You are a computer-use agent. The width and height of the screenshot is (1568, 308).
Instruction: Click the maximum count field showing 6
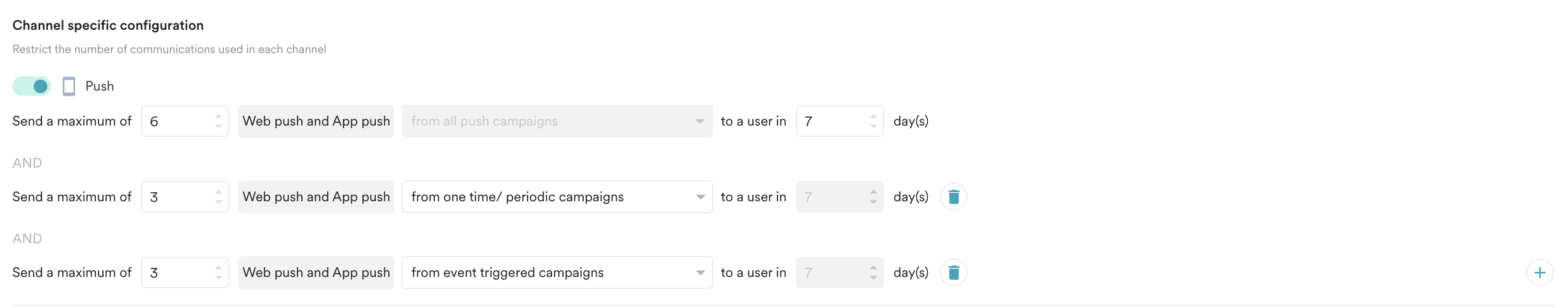pyautogui.click(x=185, y=121)
